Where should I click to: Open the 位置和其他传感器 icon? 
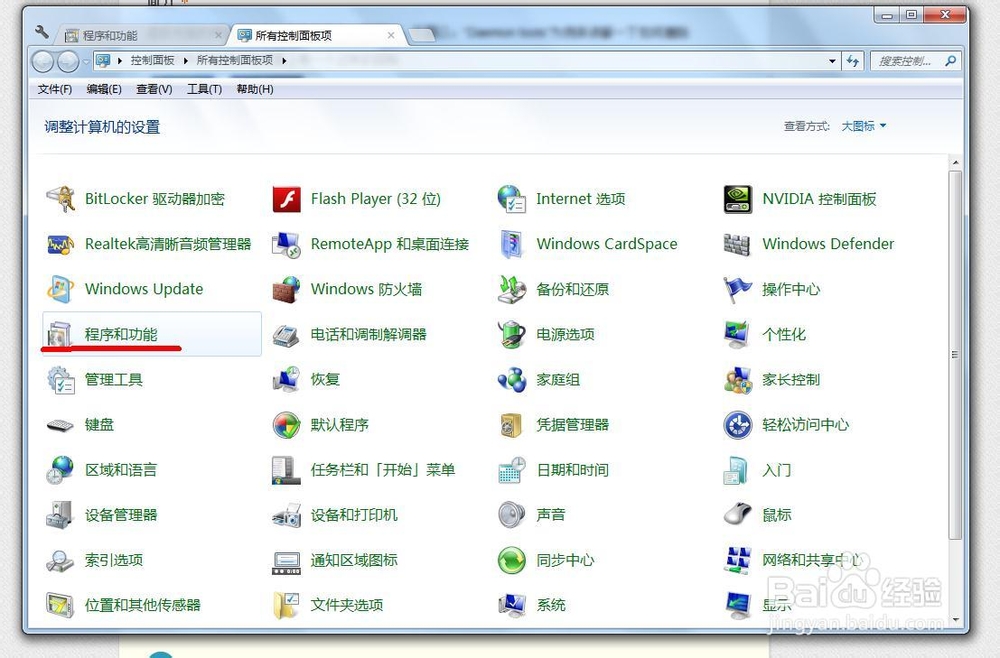(x=61, y=606)
